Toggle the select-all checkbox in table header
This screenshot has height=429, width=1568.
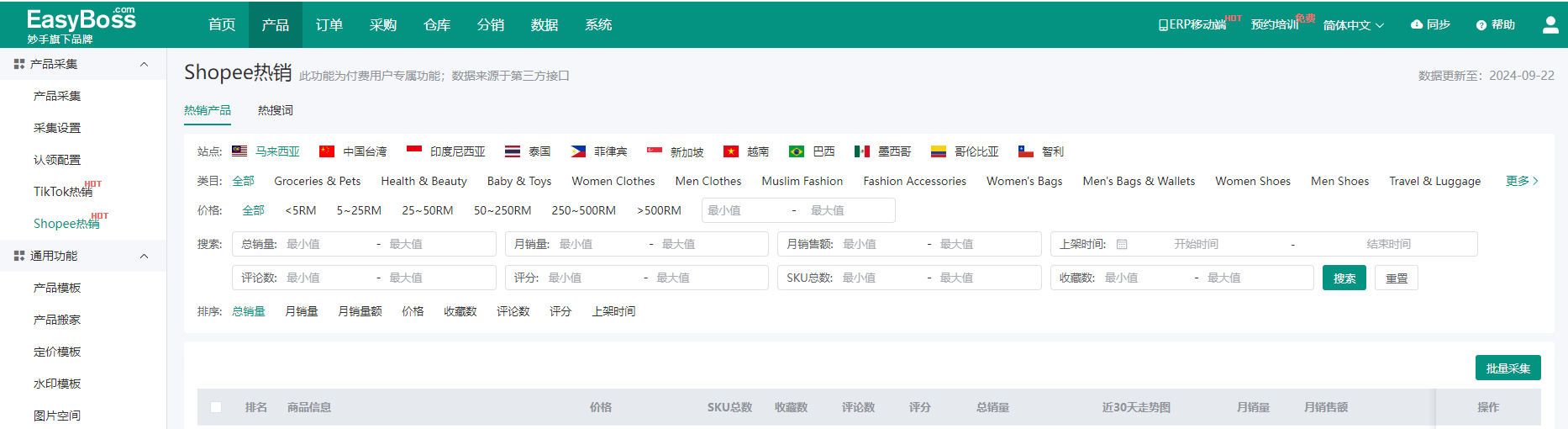point(216,407)
